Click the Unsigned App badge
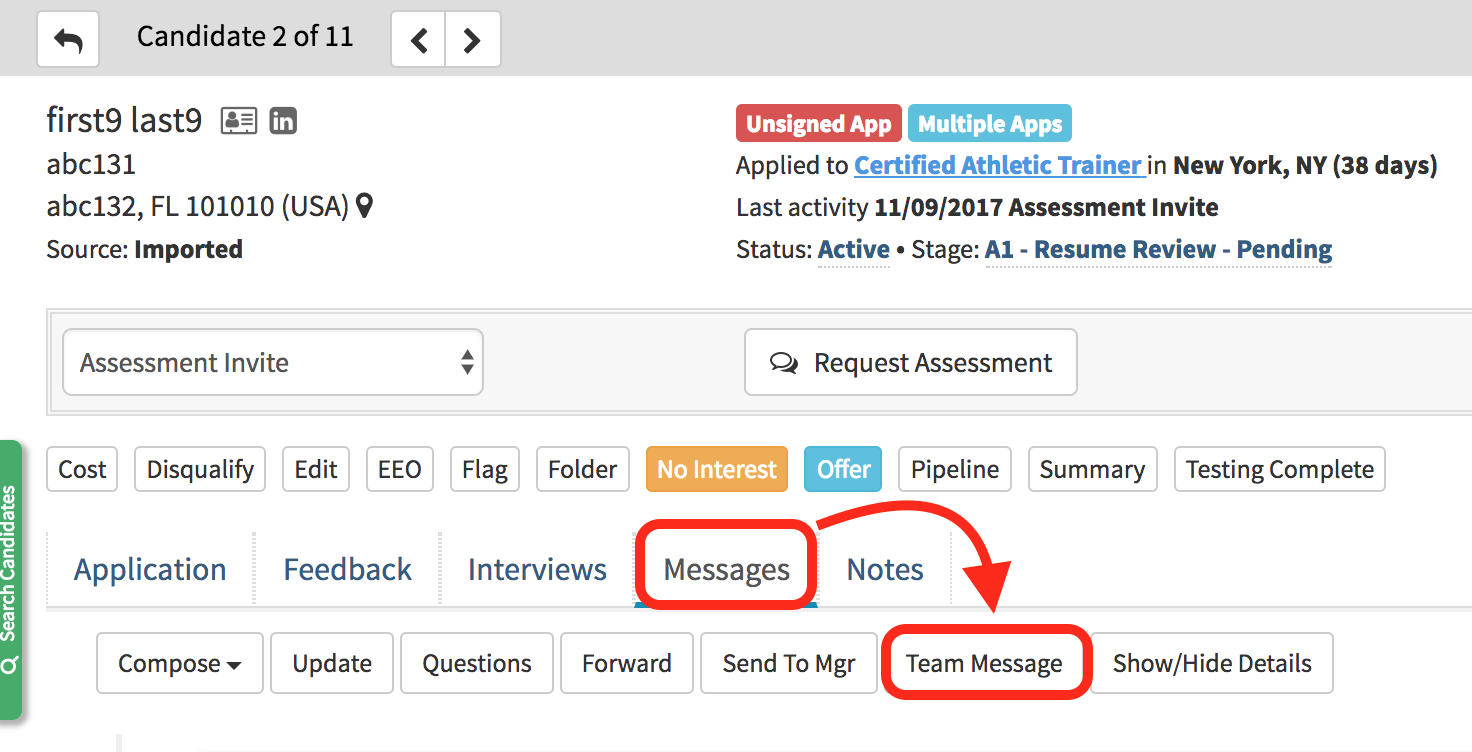Screen dimensions: 1472x752 pyautogui.click(x=818, y=124)
